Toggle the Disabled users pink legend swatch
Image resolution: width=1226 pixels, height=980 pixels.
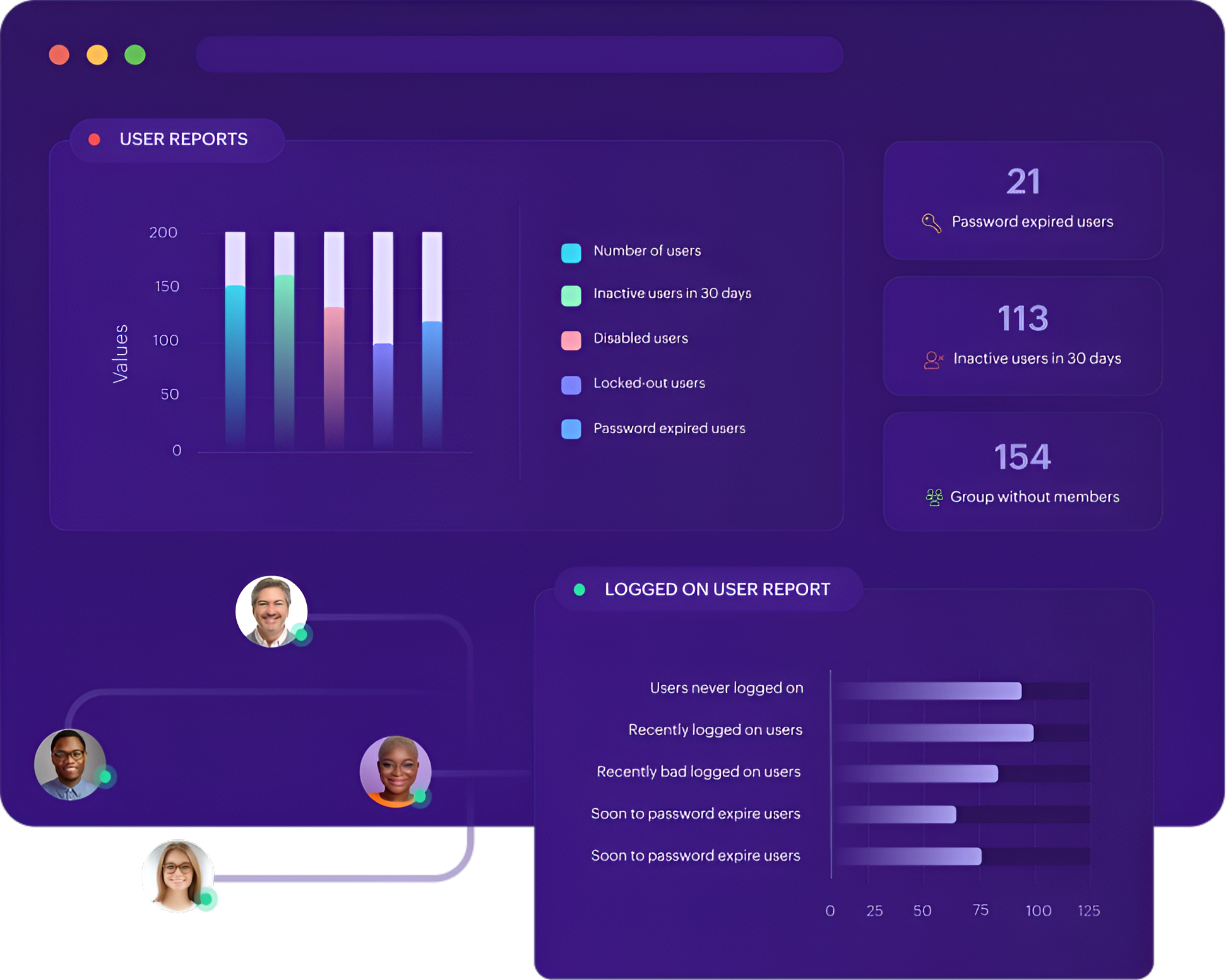point(571,340)
